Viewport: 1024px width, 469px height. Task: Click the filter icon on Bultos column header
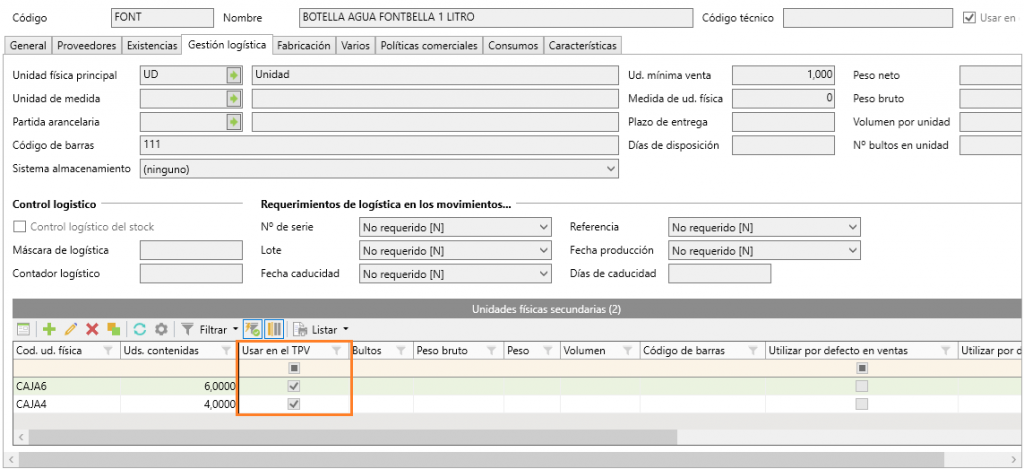tap(400, 351)
